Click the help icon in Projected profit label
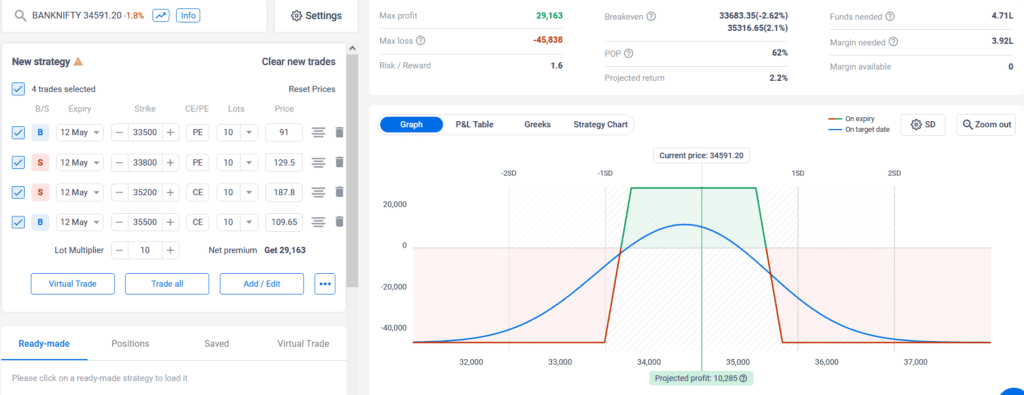Image resolution: width=1024 pixels, height=395 pixels. [x=743, y=378]
